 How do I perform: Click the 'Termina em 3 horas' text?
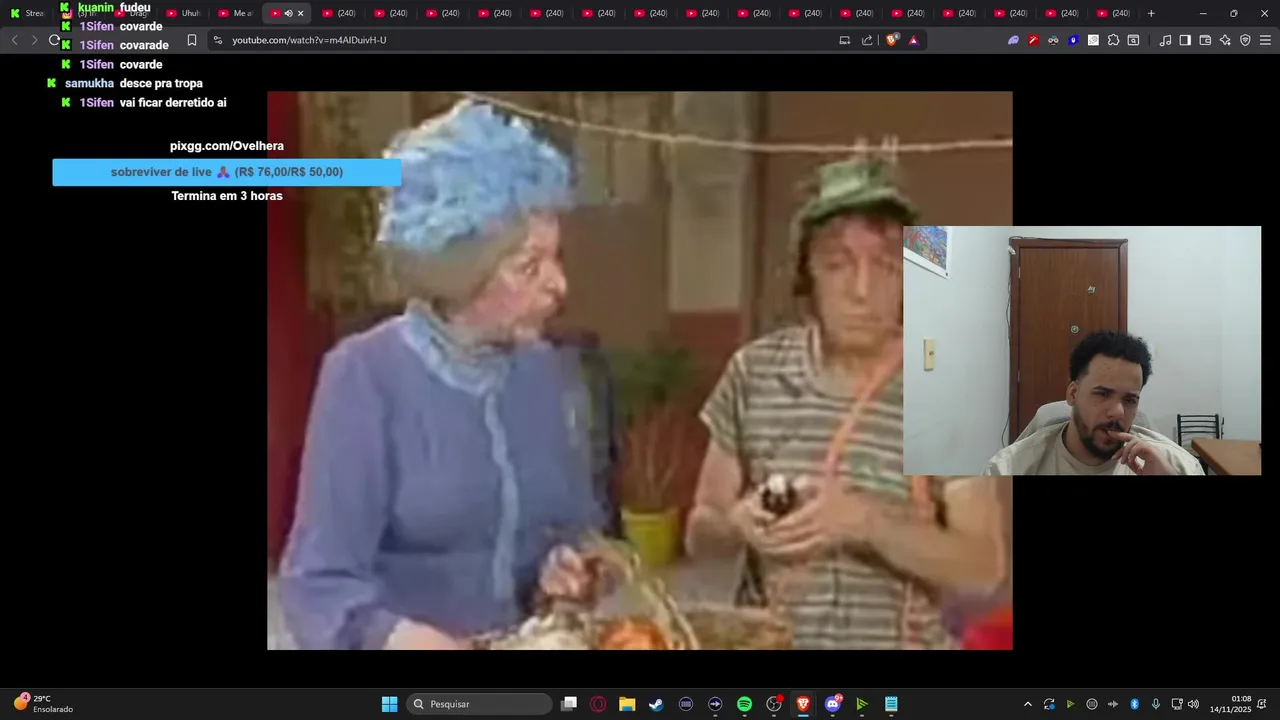pos(227,196)
